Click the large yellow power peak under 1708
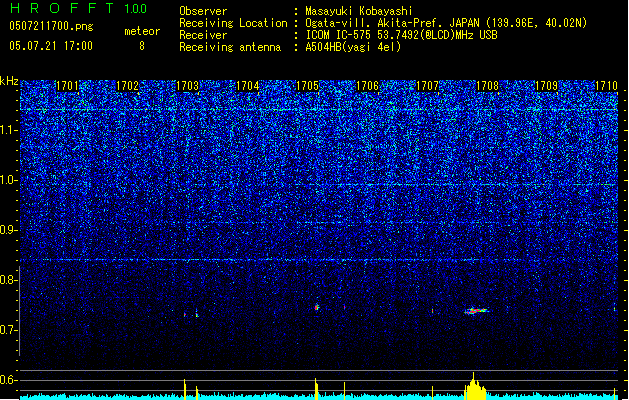Image resolution: width=629 pixels, height=400 pixels. [x=475, y=386]
